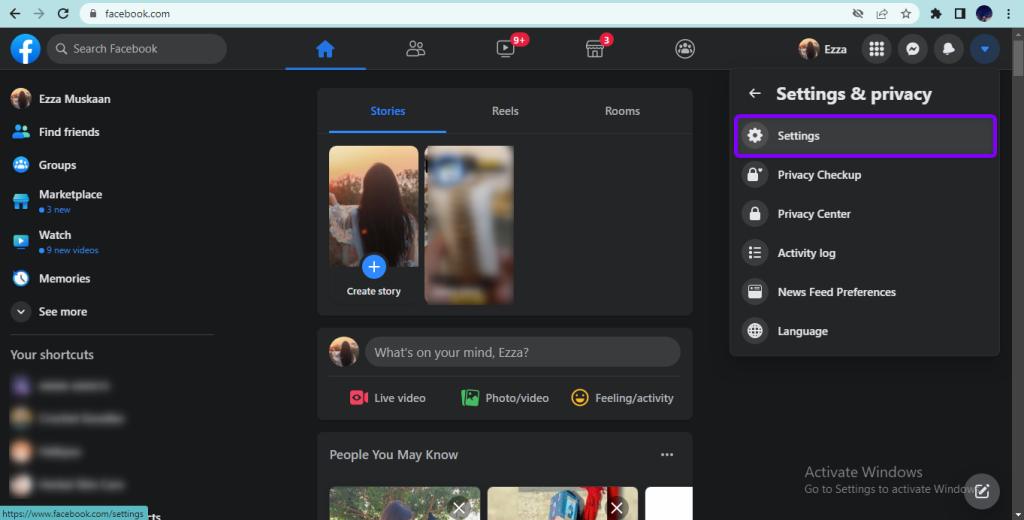
Task: Click the Facebook logo icon
Action: click(x=25, y=48)
